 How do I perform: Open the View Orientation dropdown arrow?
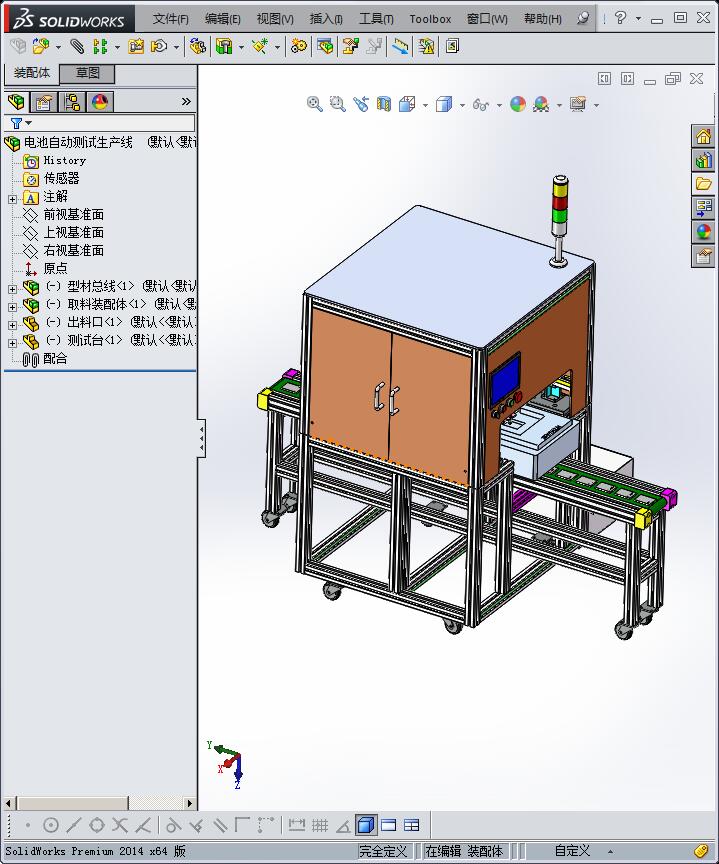425,105
